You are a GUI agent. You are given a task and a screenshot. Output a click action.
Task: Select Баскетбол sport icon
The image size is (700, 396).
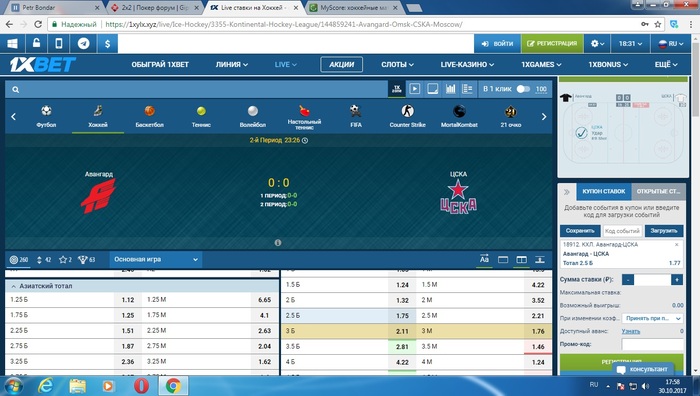pos(150,116)
